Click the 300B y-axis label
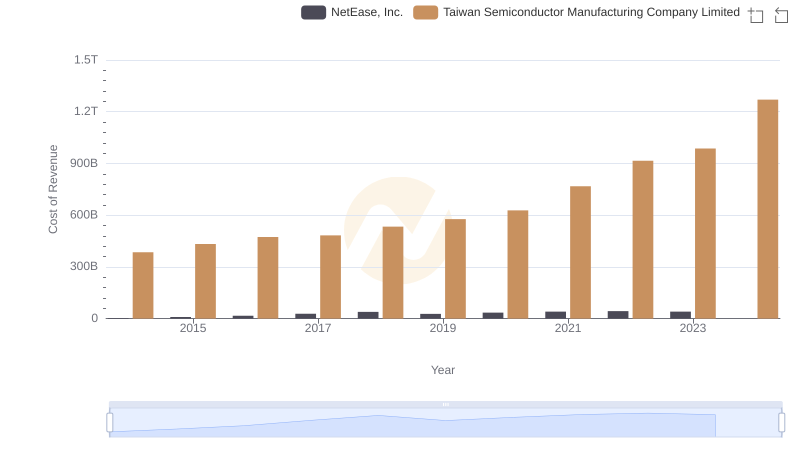 [84, 266]
